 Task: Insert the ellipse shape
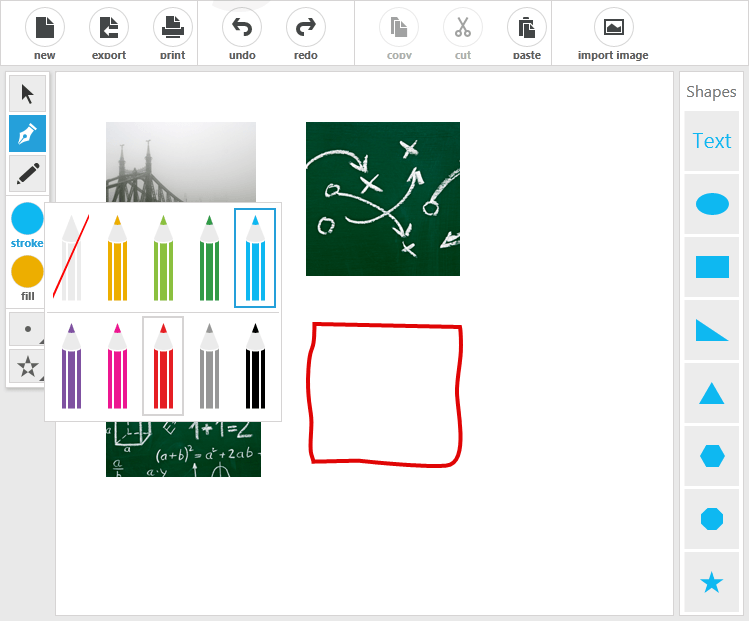pyautogui.click(x=712, y=204)
